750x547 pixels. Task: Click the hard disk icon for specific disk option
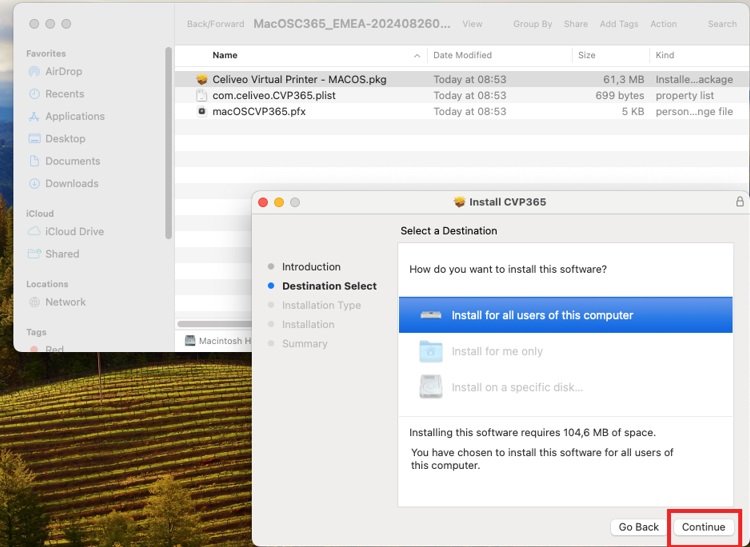pos(430,387)
